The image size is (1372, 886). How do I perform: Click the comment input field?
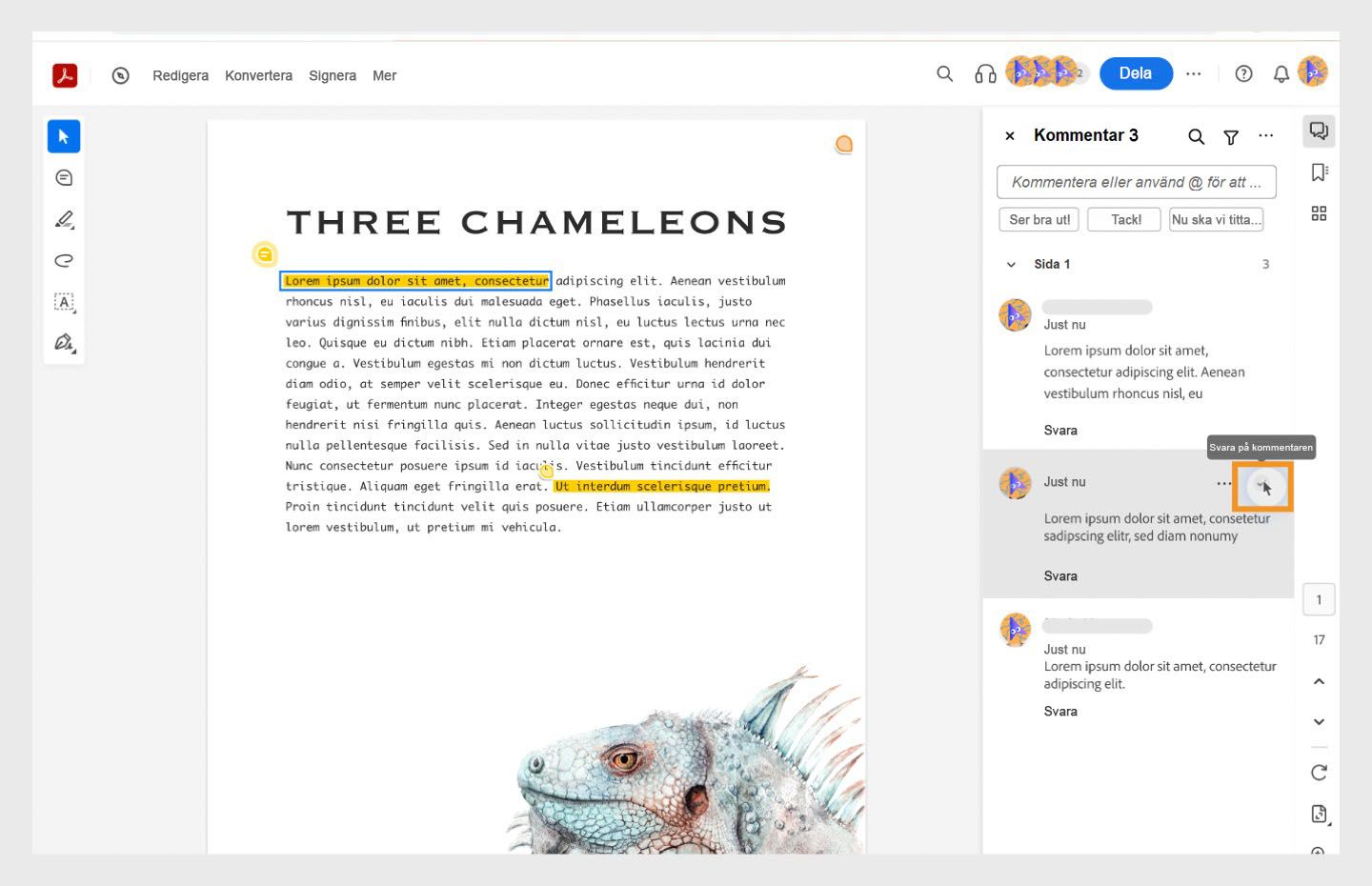click(1136, 182)
